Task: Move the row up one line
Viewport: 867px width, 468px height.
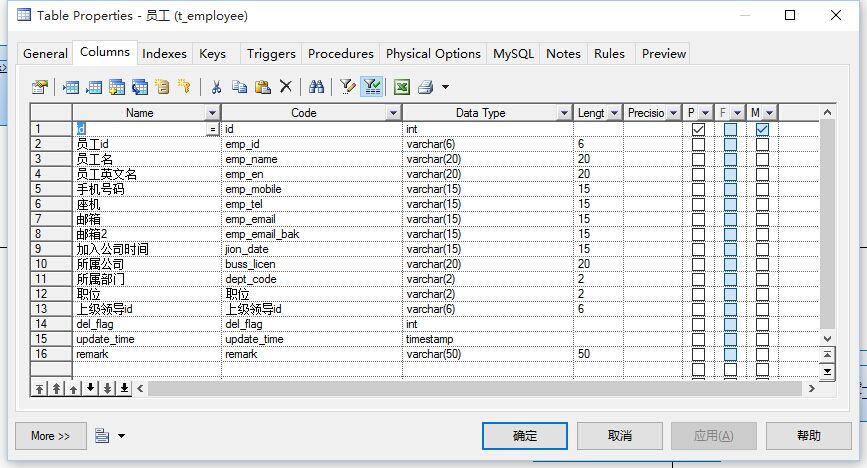Action: point(74,388)
